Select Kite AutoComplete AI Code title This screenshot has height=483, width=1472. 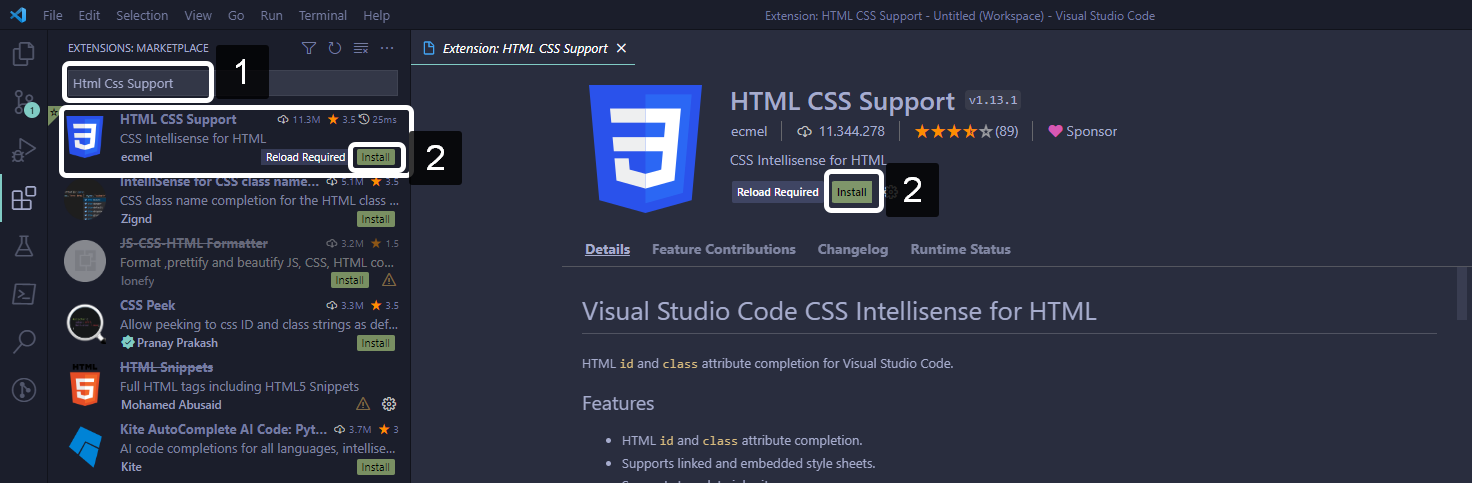224,429
